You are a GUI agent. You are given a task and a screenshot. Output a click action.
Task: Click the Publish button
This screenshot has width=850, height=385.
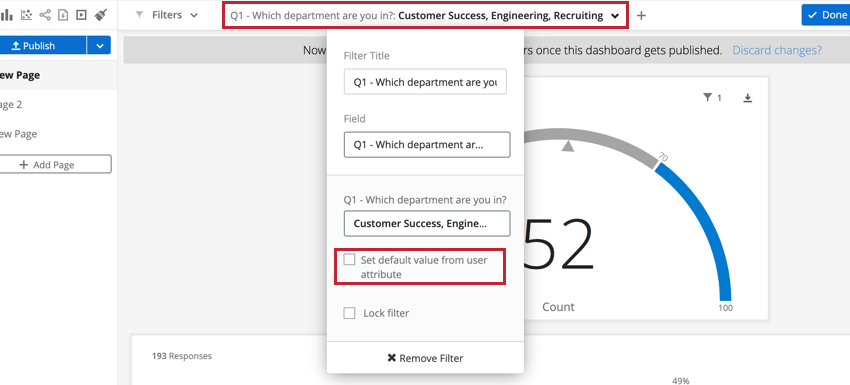tap(42, 46)
